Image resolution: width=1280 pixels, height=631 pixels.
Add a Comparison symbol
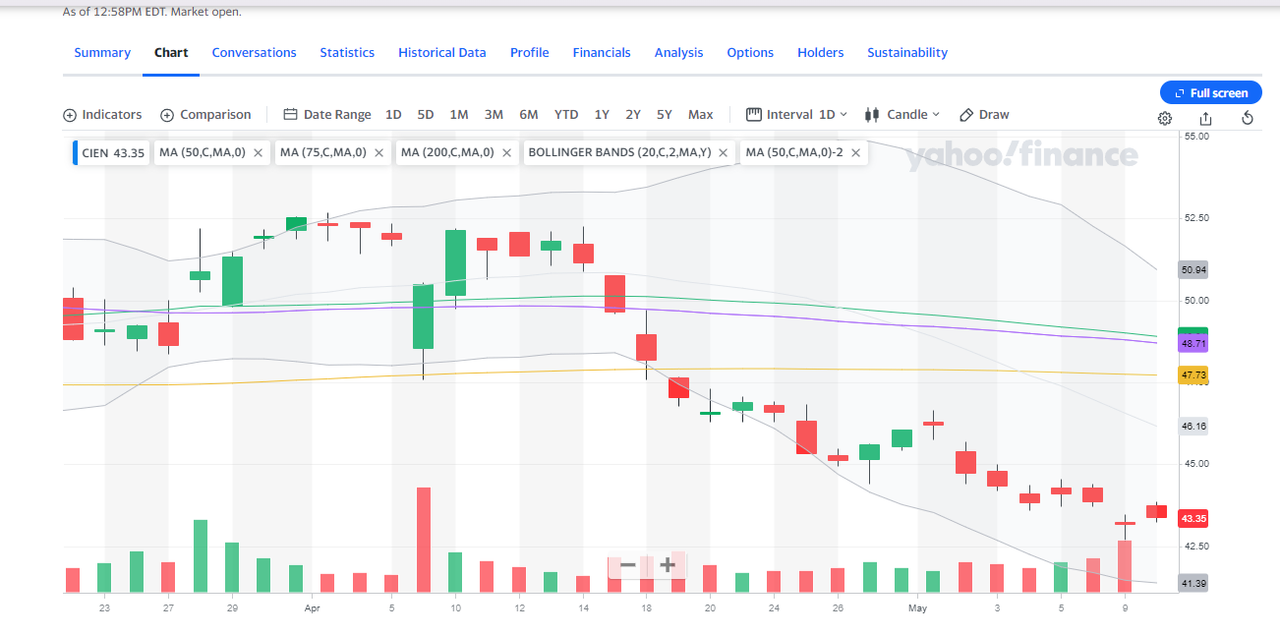click(205, 115)
